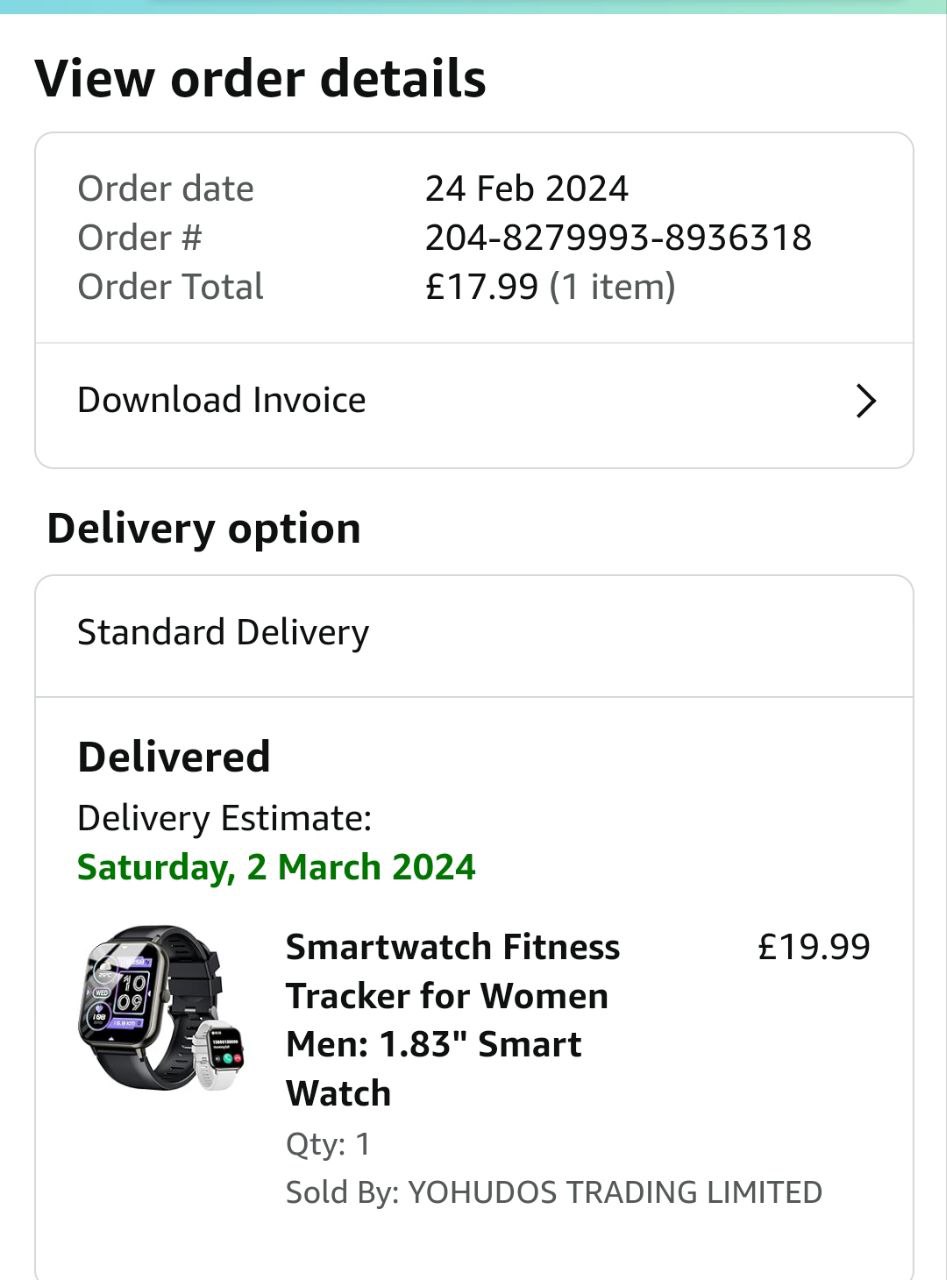Click the order number 204-8279993-8936318
Screen dimensions: 947x1280
(618, 238)
